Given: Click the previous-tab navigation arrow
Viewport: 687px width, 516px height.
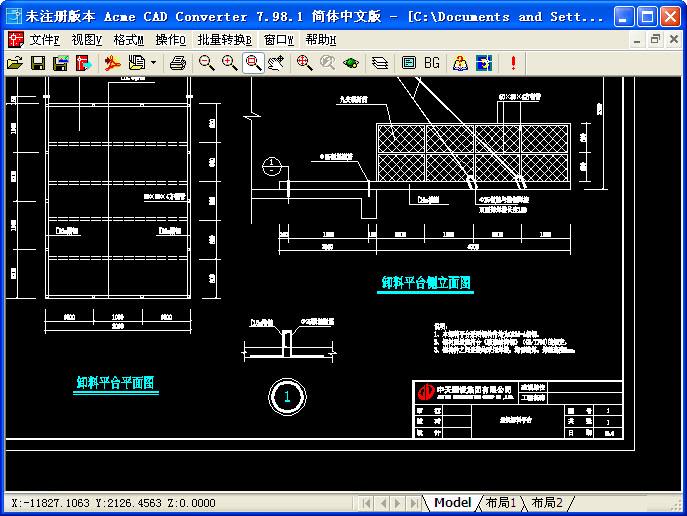Looking at the screenshot, I should pos(383,503).
